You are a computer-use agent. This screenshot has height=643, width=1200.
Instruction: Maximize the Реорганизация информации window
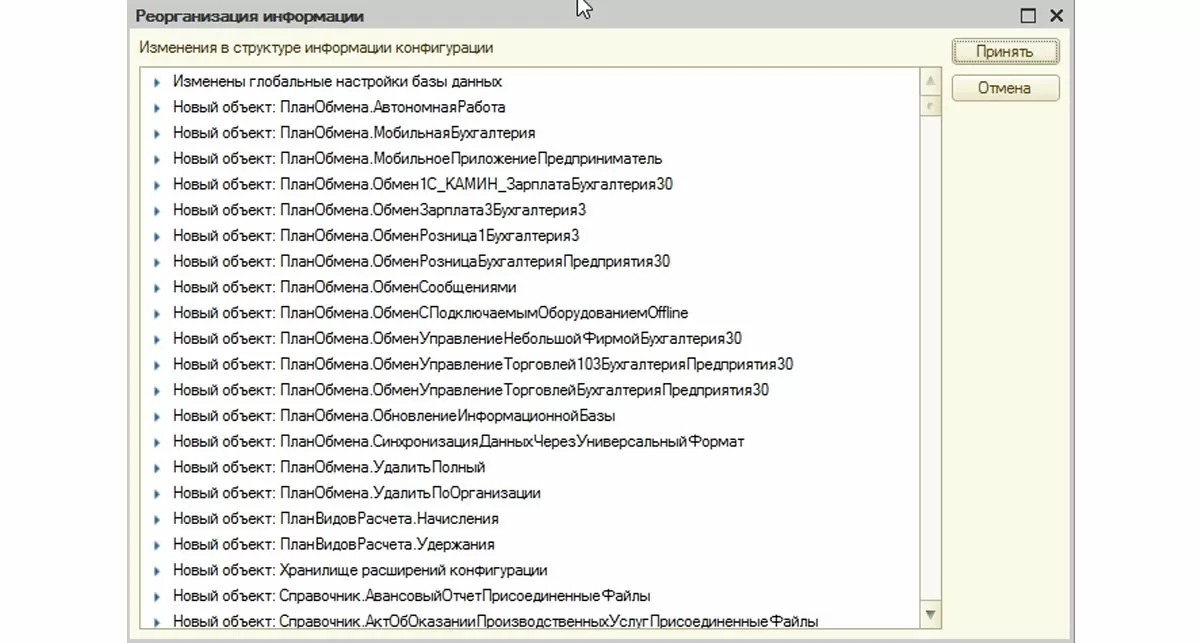1028,16
